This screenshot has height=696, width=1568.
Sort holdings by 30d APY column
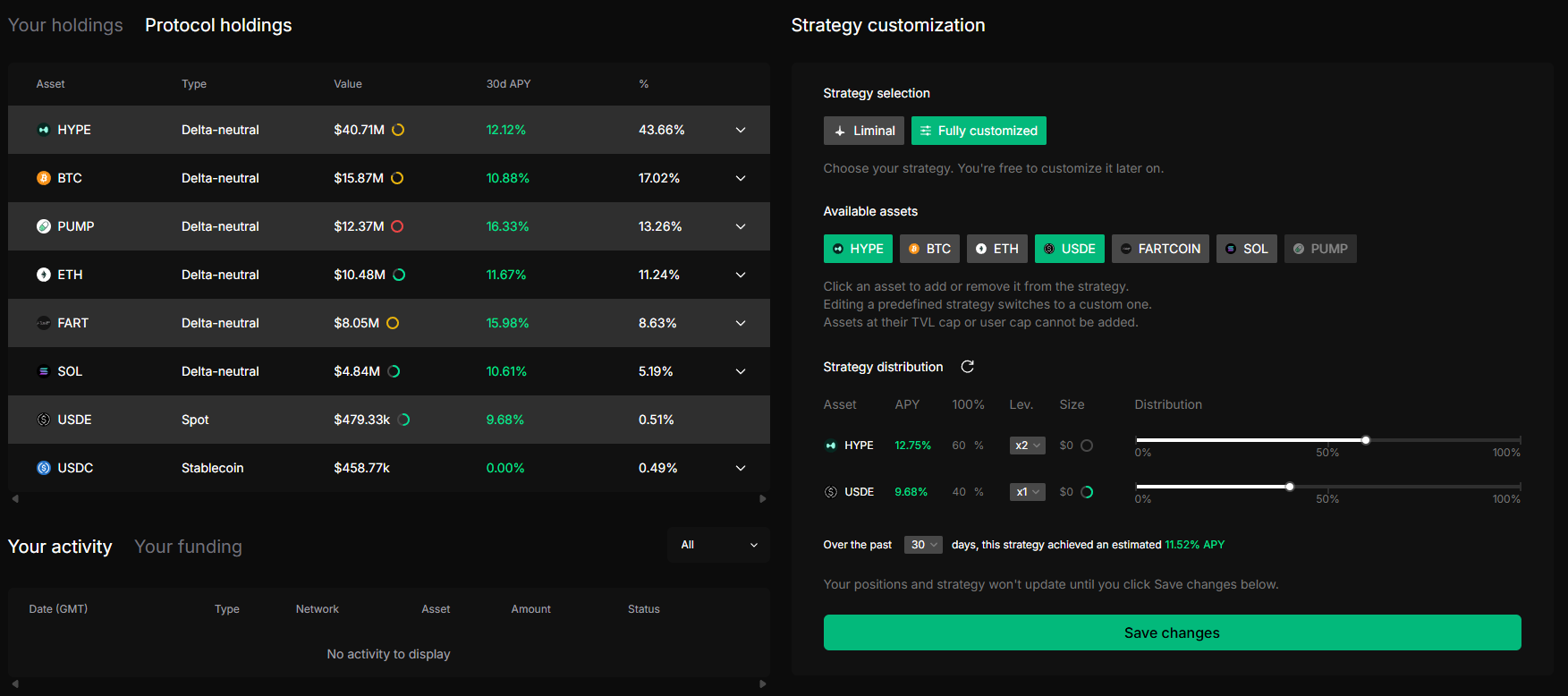(x=508, y=84)
